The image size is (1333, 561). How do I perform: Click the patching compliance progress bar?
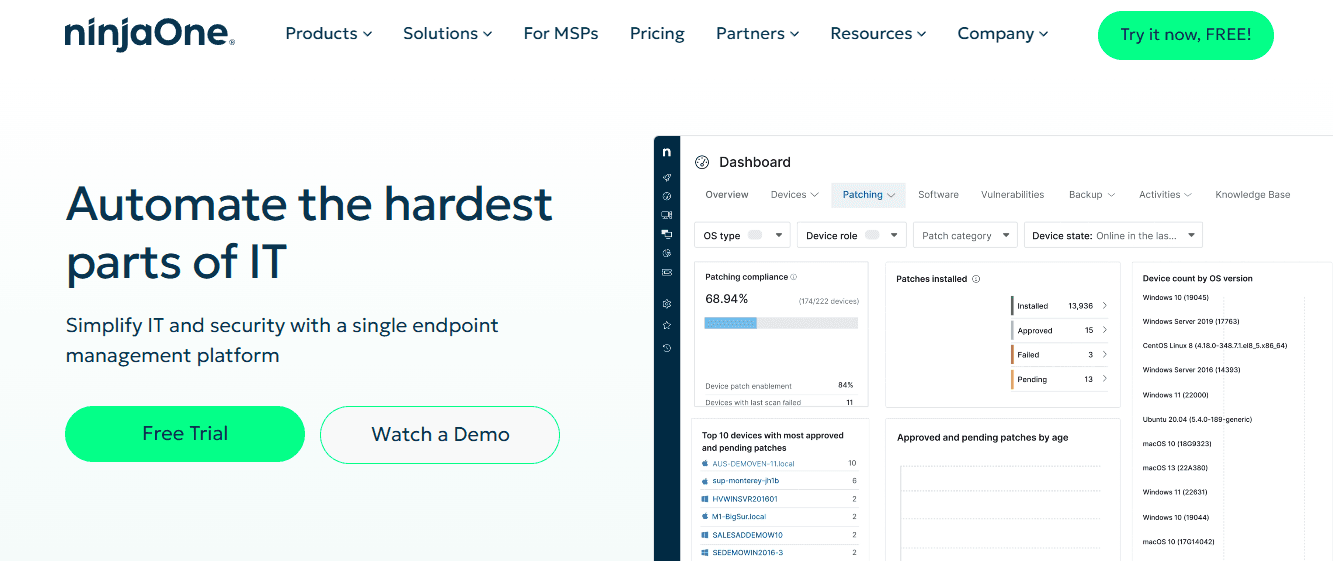(781, 323)
